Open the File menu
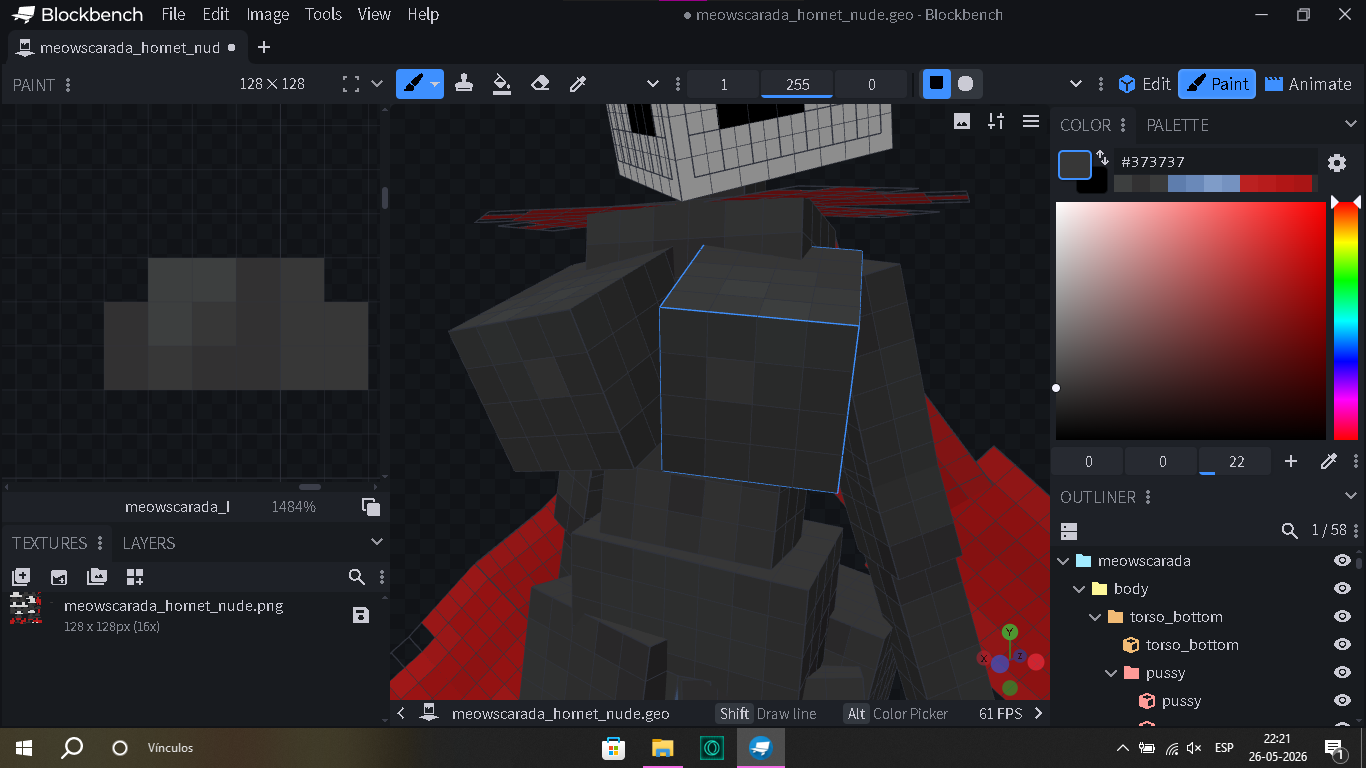This screenshot has width=1366, height=768. (x=173, y=15)
